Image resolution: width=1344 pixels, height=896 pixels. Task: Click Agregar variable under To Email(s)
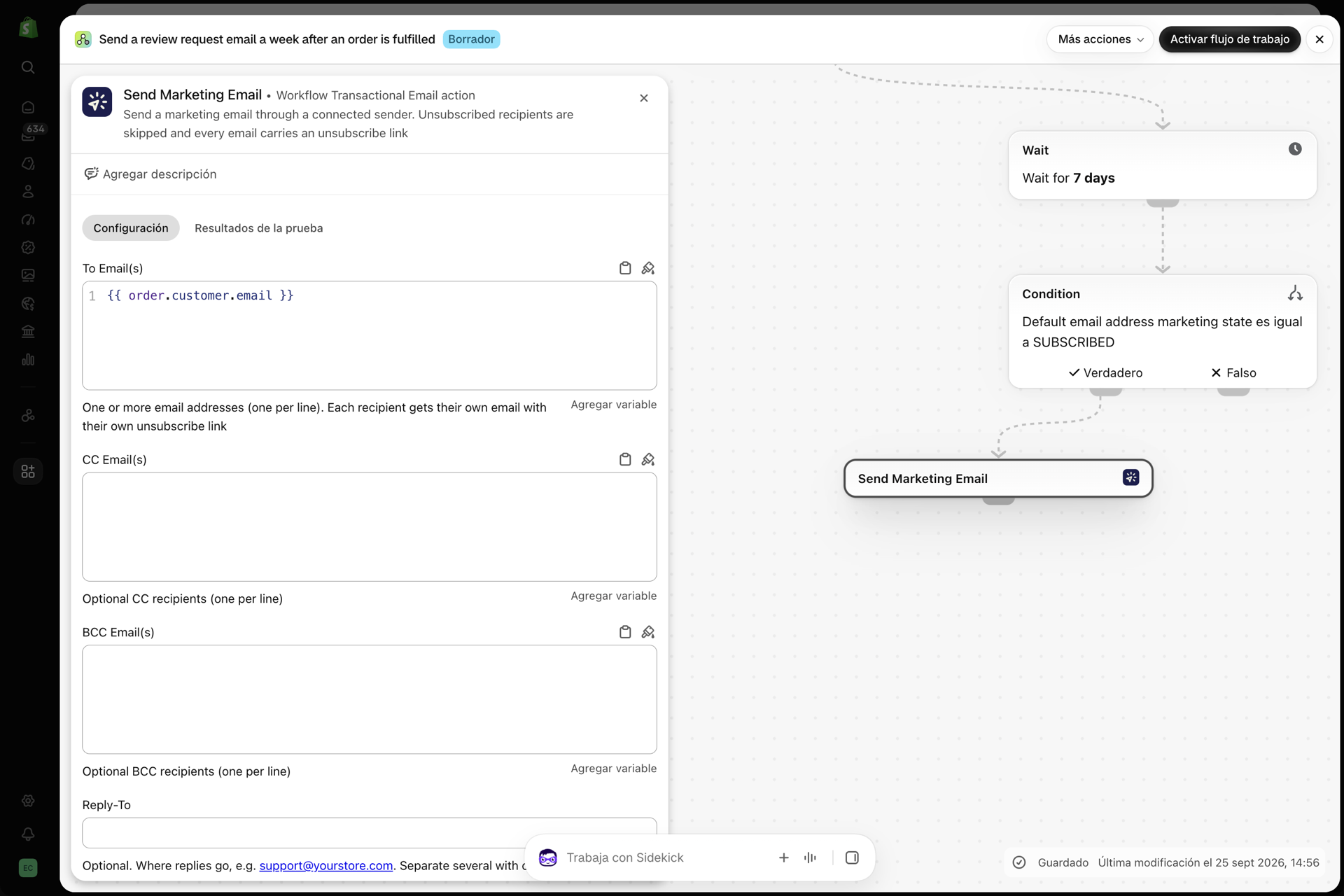pyautogui.click(x=613, y=405)
